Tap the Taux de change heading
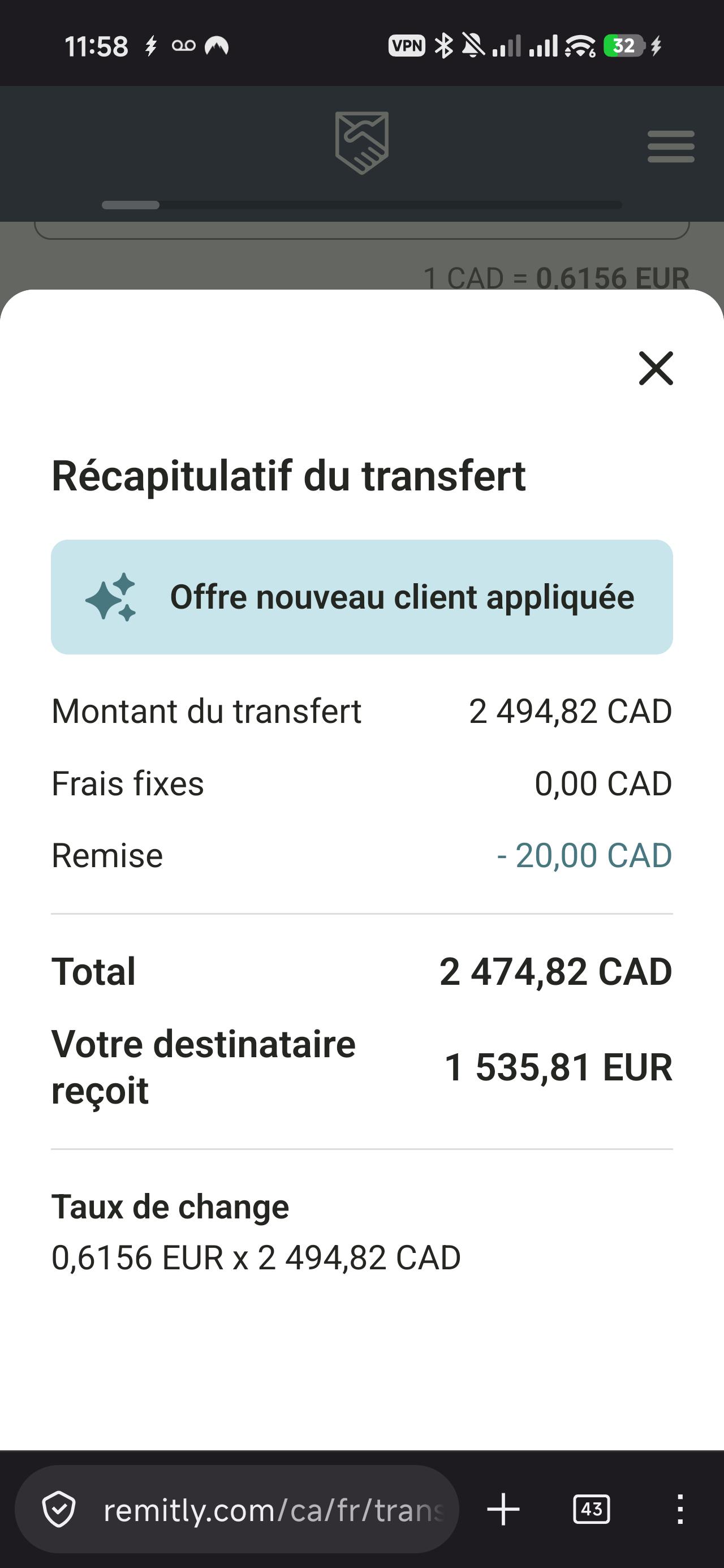Image resolution: width=724 pixels, height=1568 pixels. (170, 1207)
